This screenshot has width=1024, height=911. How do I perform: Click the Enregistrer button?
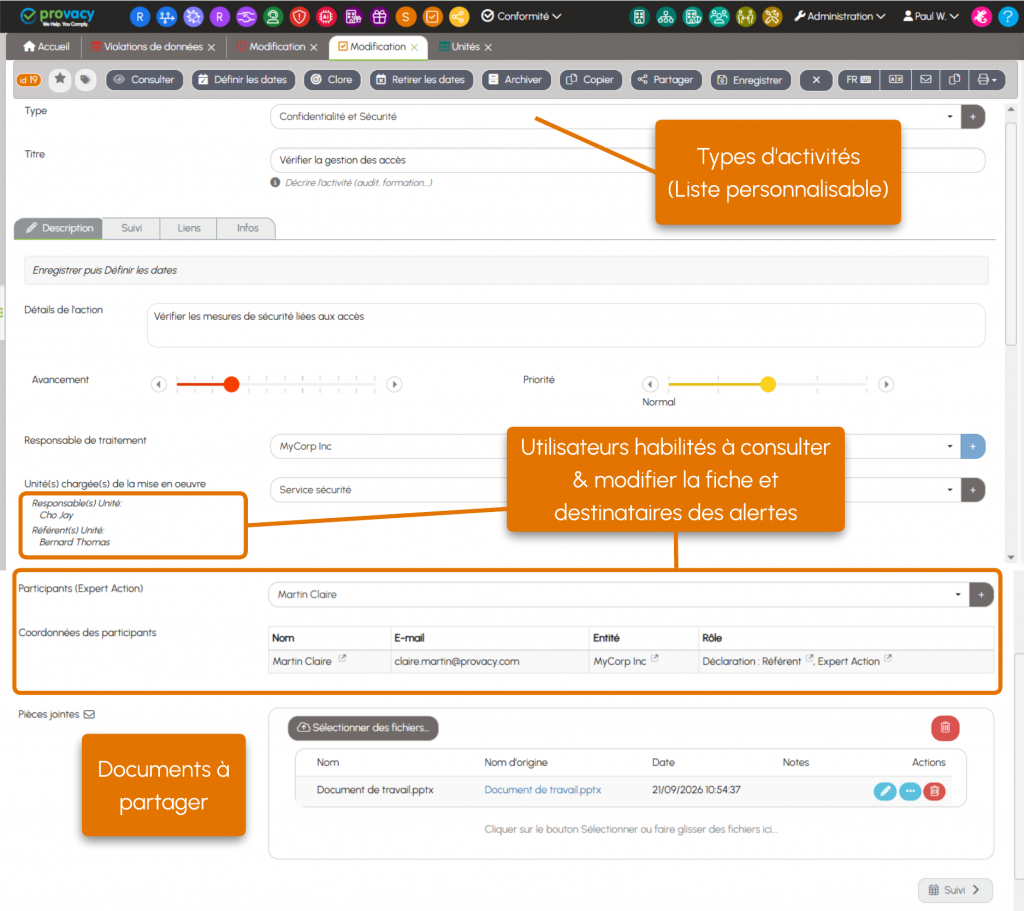[750, 80]
